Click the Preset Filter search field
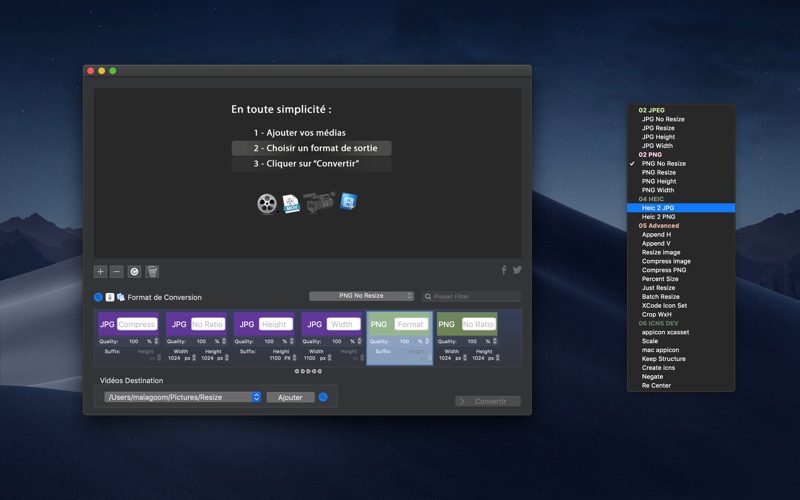This screenshot has width=800, height=500. 471,296
